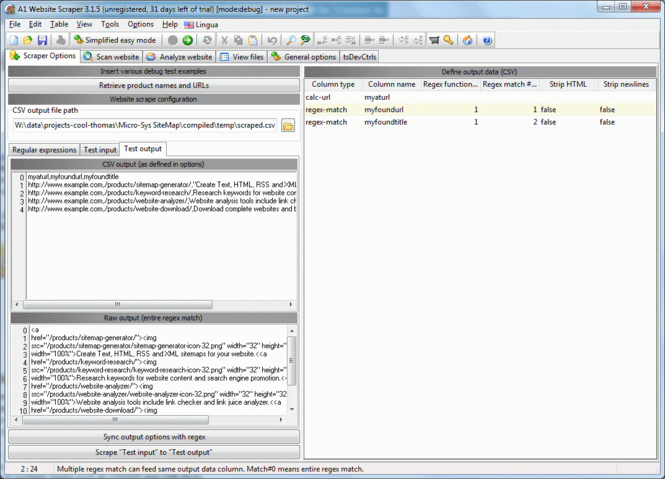Click the green Start scan arrow icon
Screen dimensions: 665x479
click(188, 40)
